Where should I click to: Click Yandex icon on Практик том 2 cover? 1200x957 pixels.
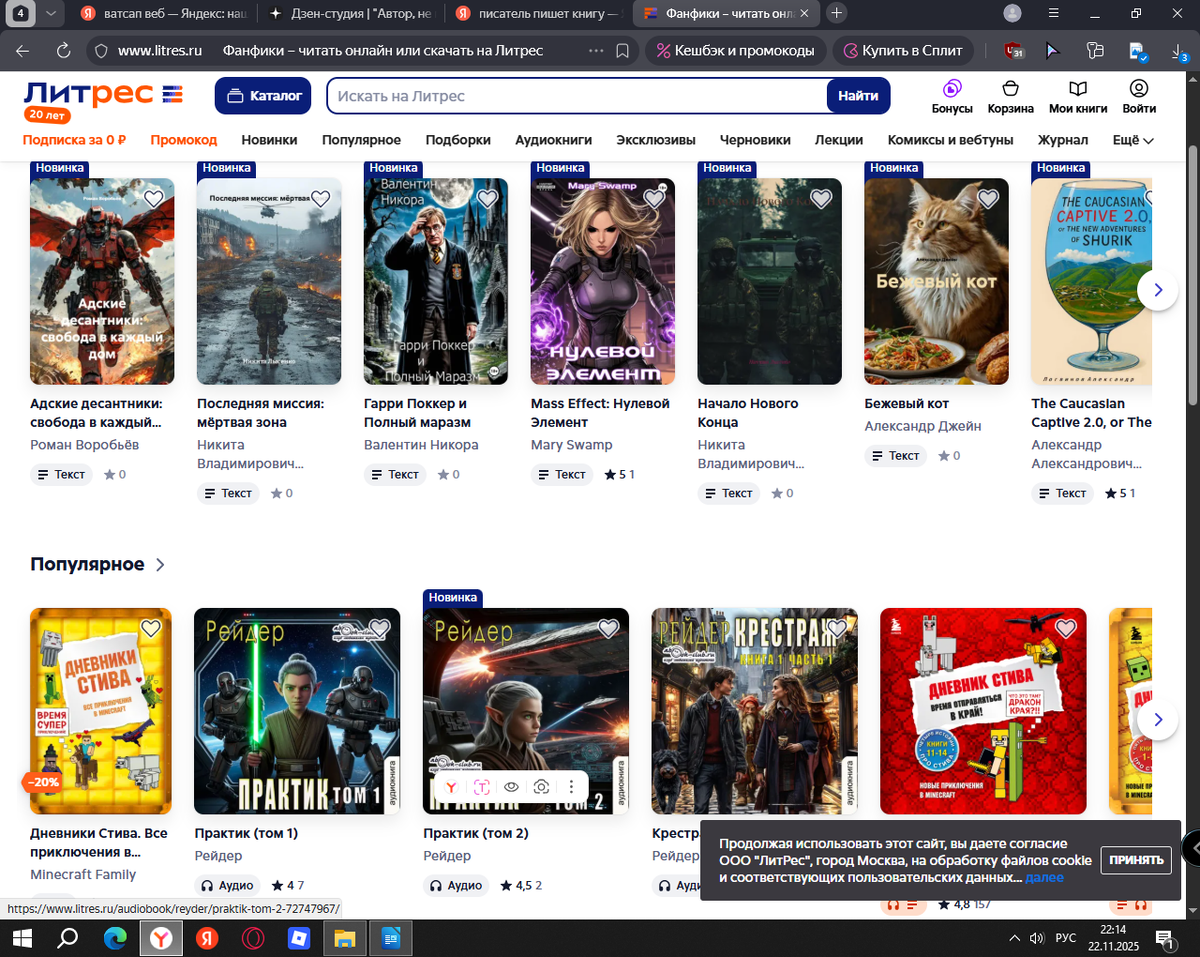click(451, 787)
